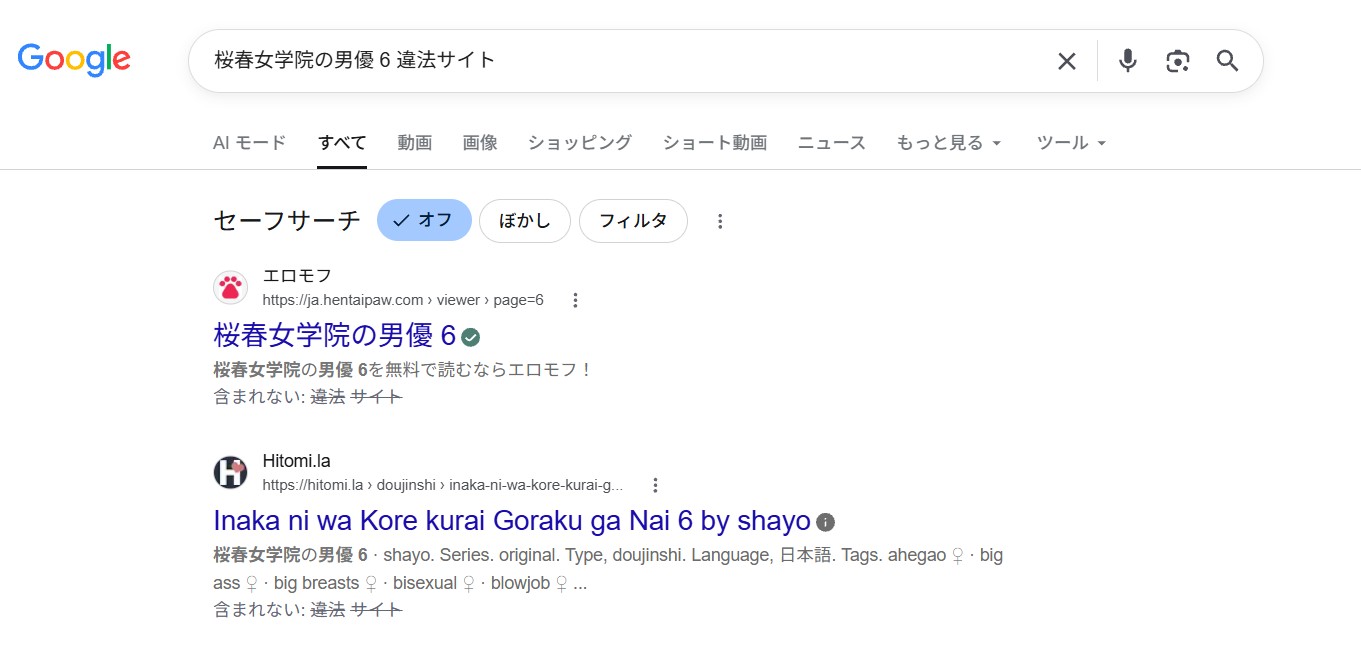Click the エロモフ site name

click(297, 275)
